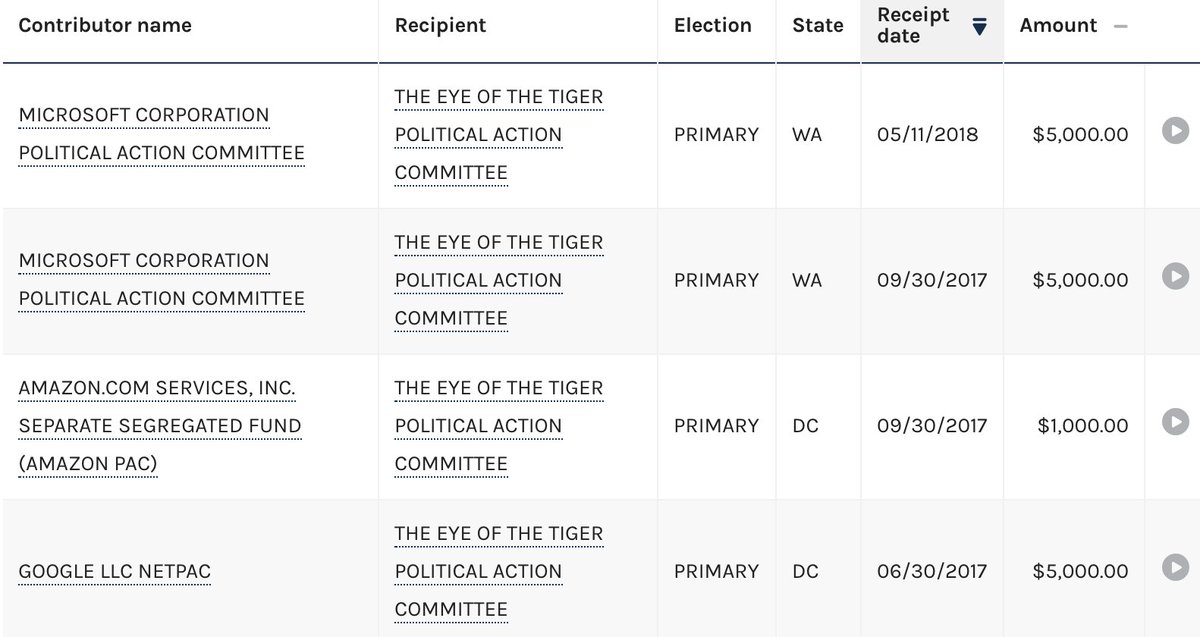
Task: Open the first Microsoft Corporation Political Action Committee link
Action: click(x=162, y=134)
